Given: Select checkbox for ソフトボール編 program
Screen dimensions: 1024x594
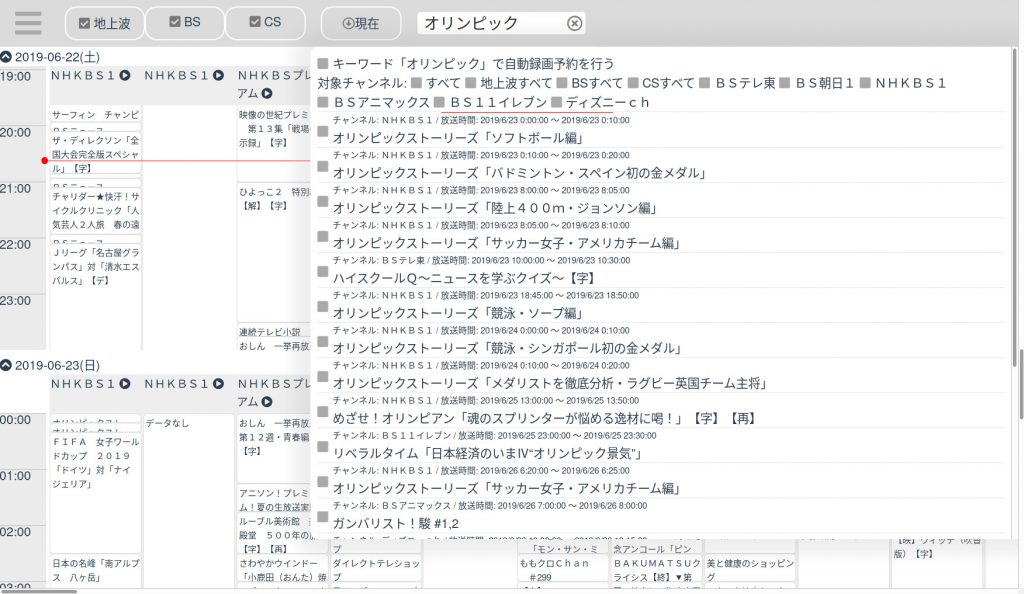Looking at the screenshot, I should pyautogui.click(x=323, y=131).
